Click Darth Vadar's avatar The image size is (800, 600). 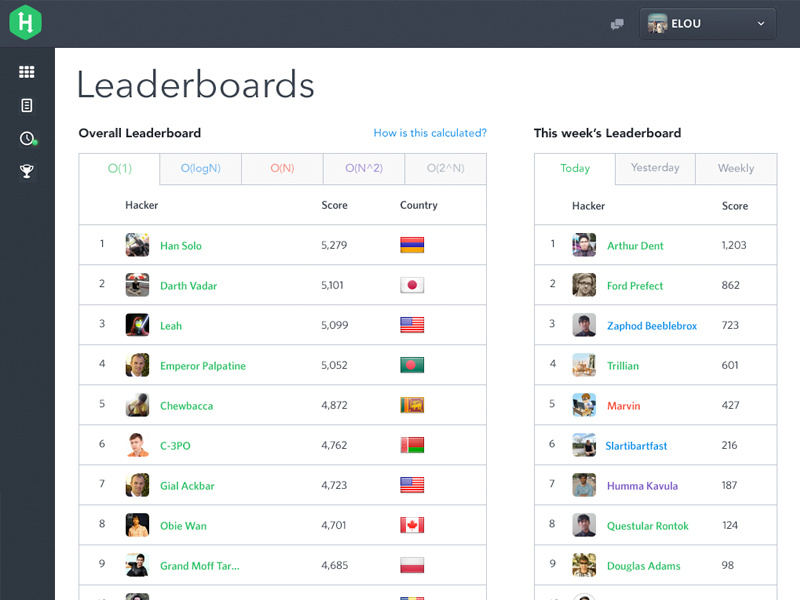(x=137, y=285)
